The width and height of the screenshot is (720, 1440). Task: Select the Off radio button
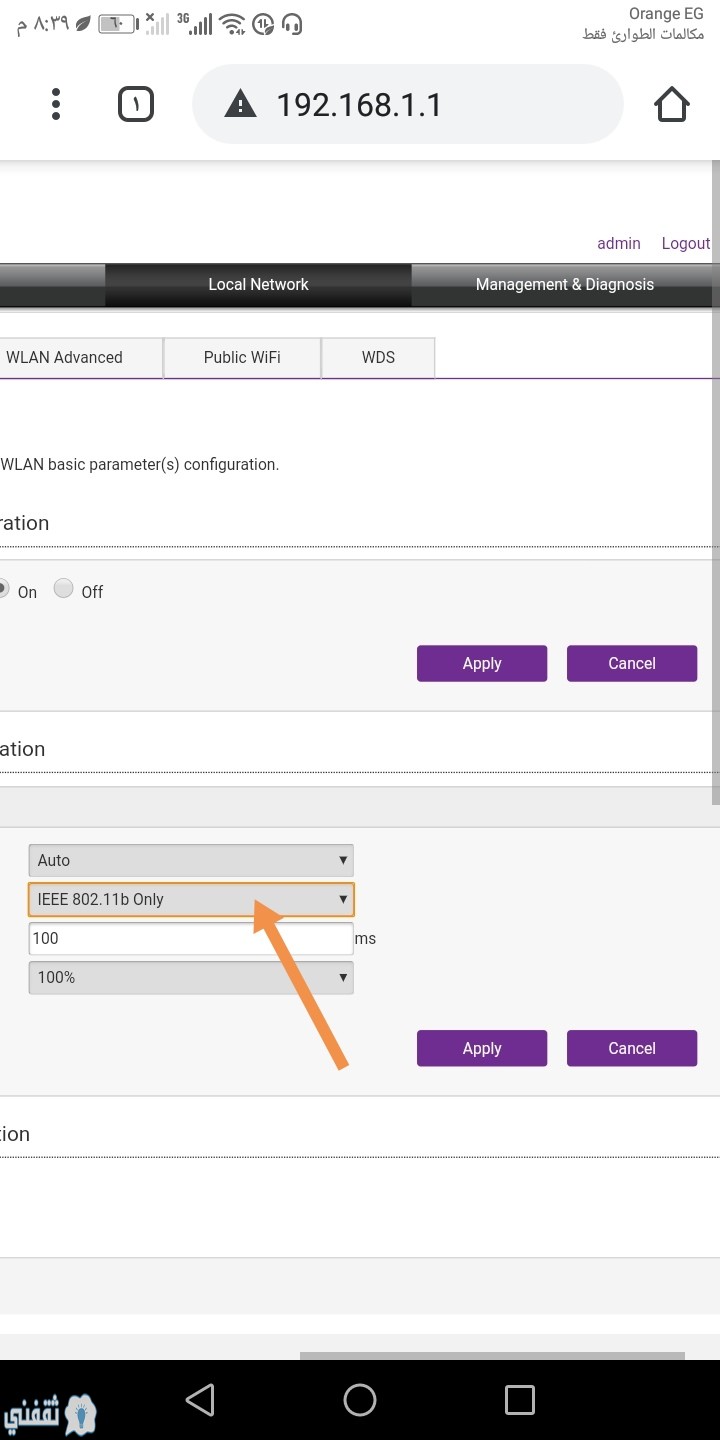click(x=64, y=589)
